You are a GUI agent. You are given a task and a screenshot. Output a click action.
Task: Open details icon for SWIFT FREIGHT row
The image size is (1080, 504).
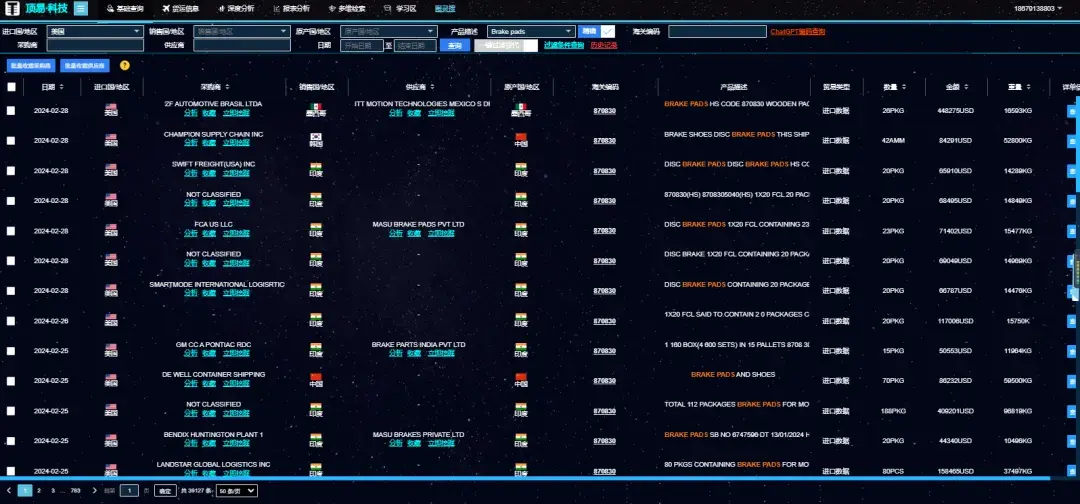coord(1073,171)
